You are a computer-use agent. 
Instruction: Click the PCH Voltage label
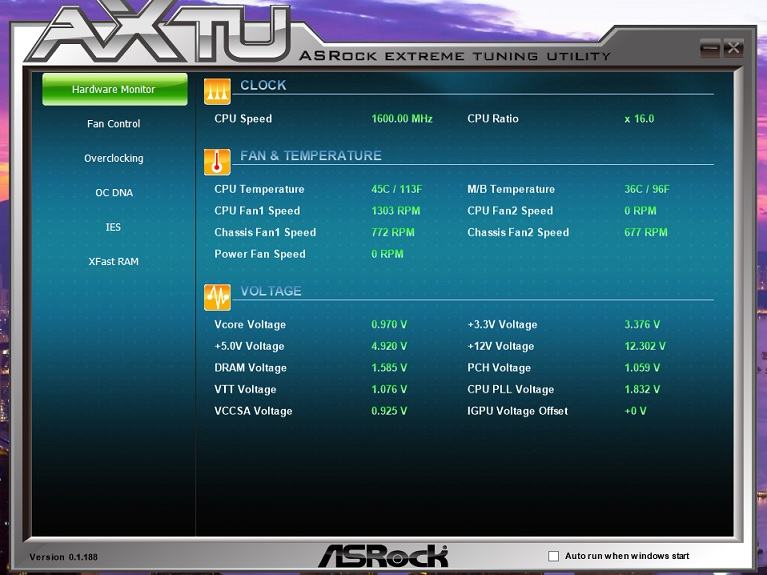pyautogui.click(x=499, y=368)
